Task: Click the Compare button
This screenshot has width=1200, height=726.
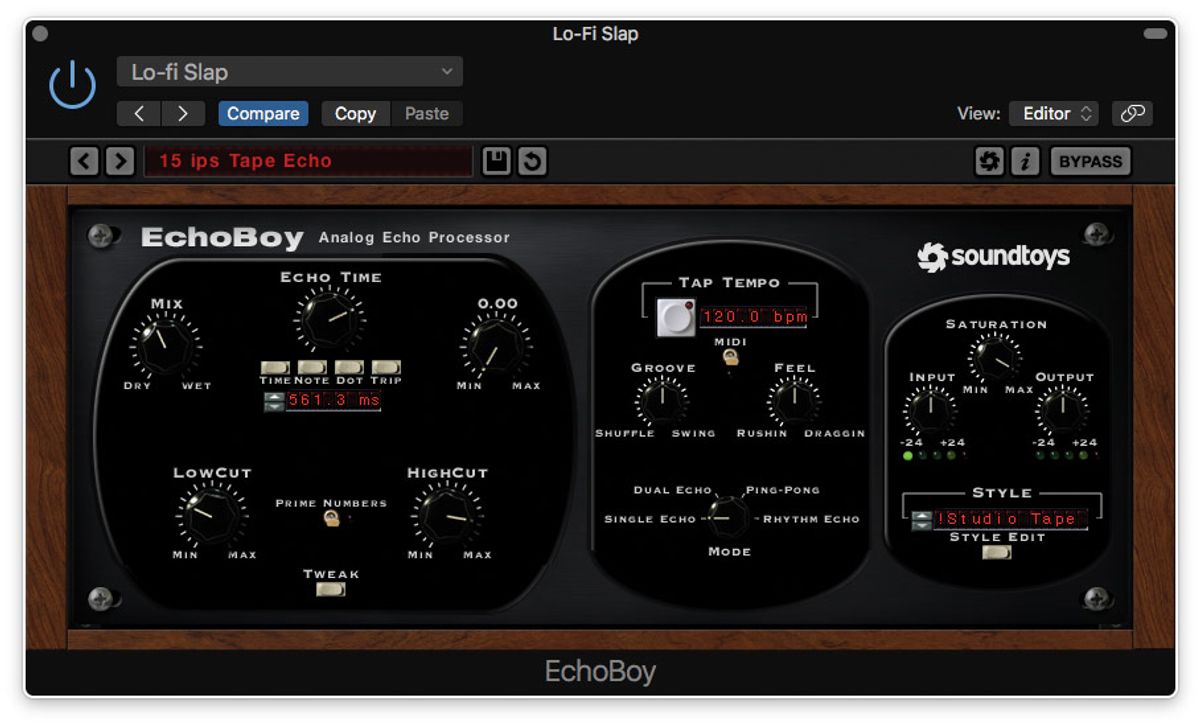Action: [x=263, y=114]
